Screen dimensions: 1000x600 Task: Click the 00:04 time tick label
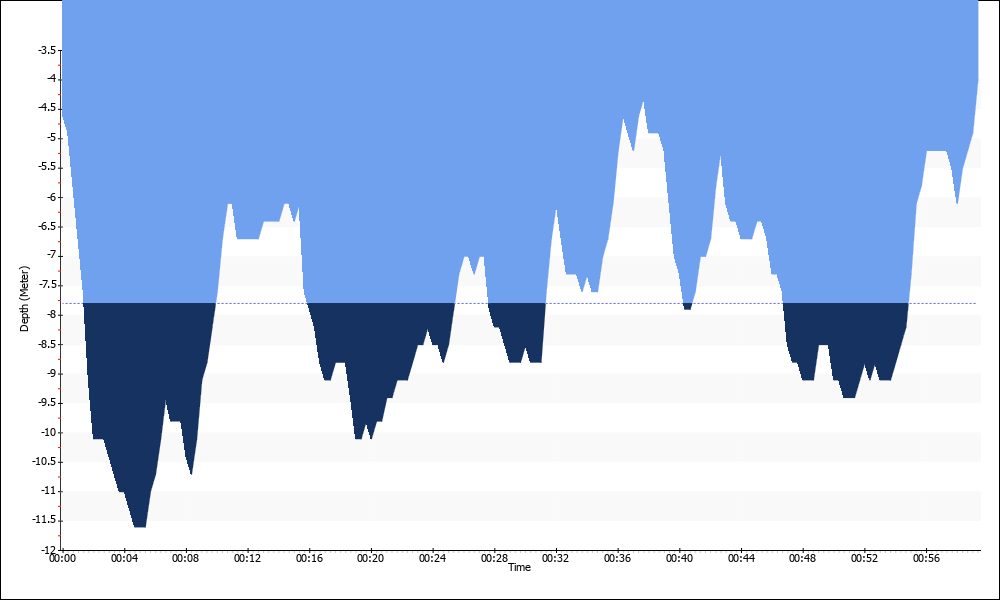(124, 558)
